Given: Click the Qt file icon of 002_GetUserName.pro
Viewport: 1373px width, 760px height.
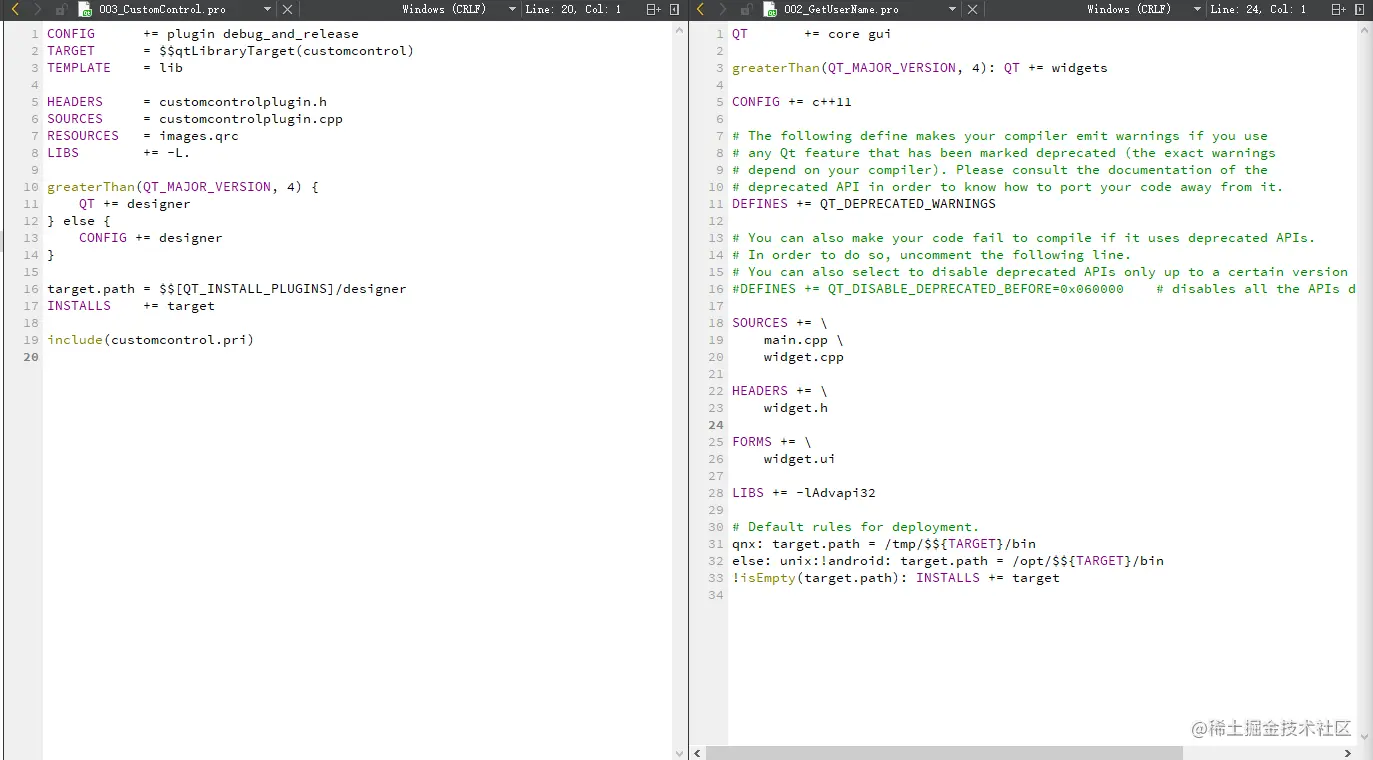Looking at the screenshot, I should coord(770,9).
